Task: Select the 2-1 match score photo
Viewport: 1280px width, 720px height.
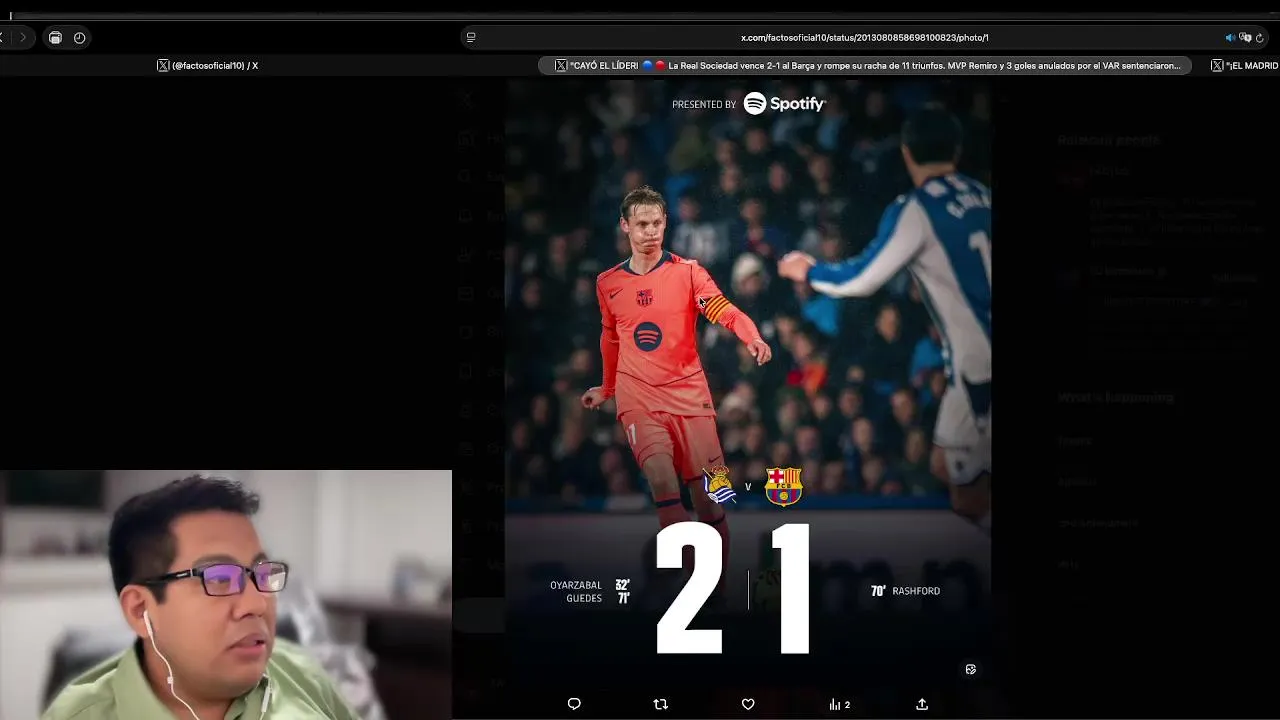Action: coord(747,383)
